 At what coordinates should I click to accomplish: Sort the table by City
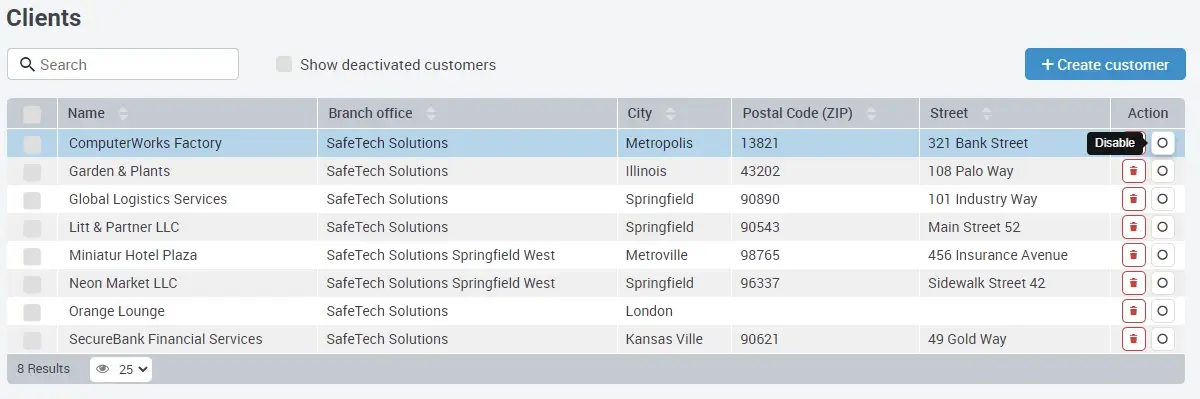(670, 113)
